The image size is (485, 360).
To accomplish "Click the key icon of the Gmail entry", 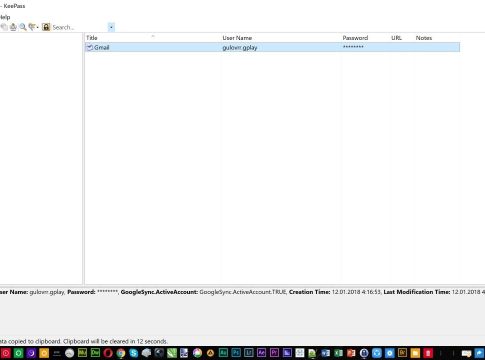I will coord(90,47).
